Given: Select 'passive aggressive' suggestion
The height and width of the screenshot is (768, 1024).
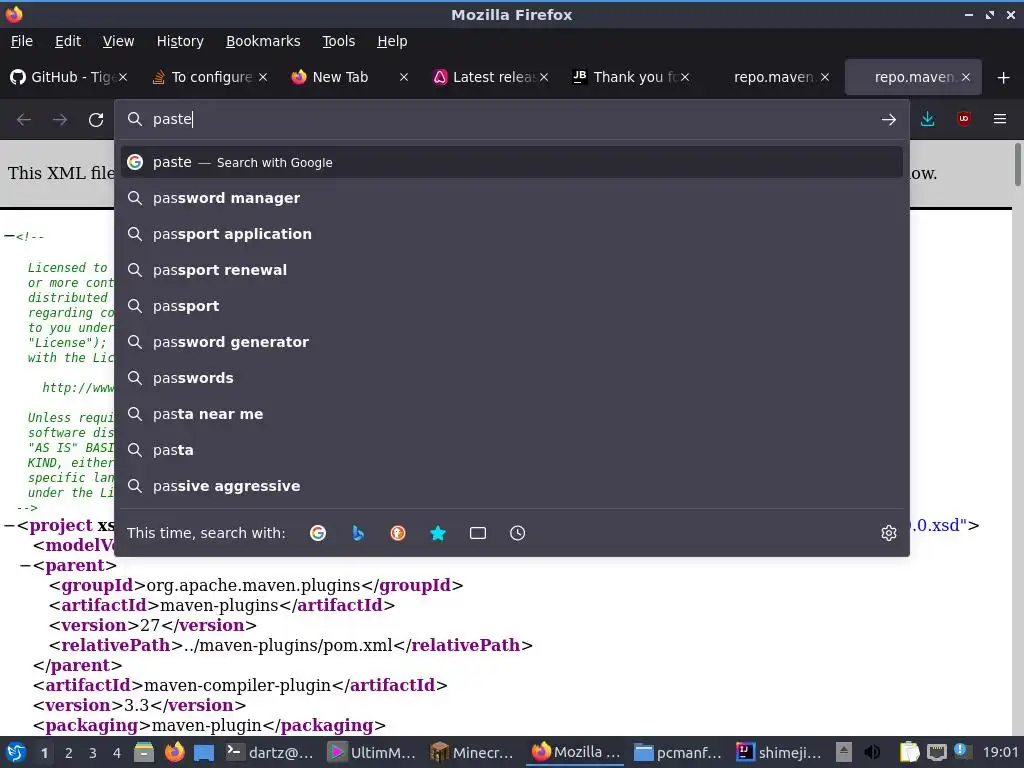Looking at the screenshot, I should 511,486.
